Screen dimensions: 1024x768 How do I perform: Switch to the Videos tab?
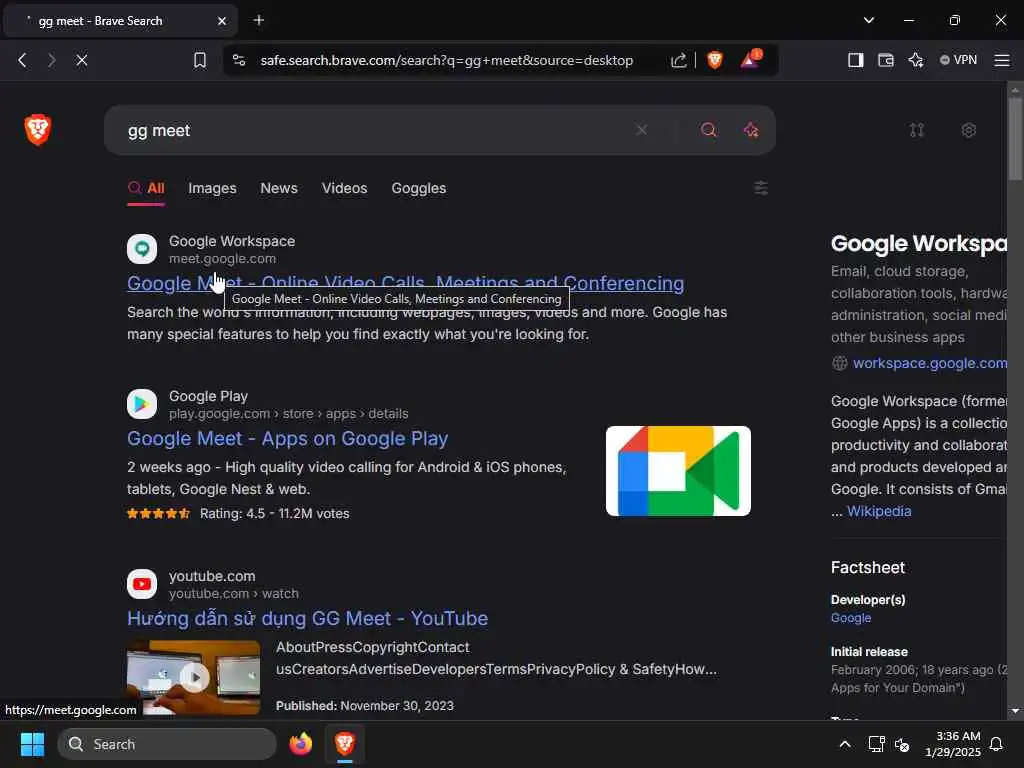coord(344,188)
